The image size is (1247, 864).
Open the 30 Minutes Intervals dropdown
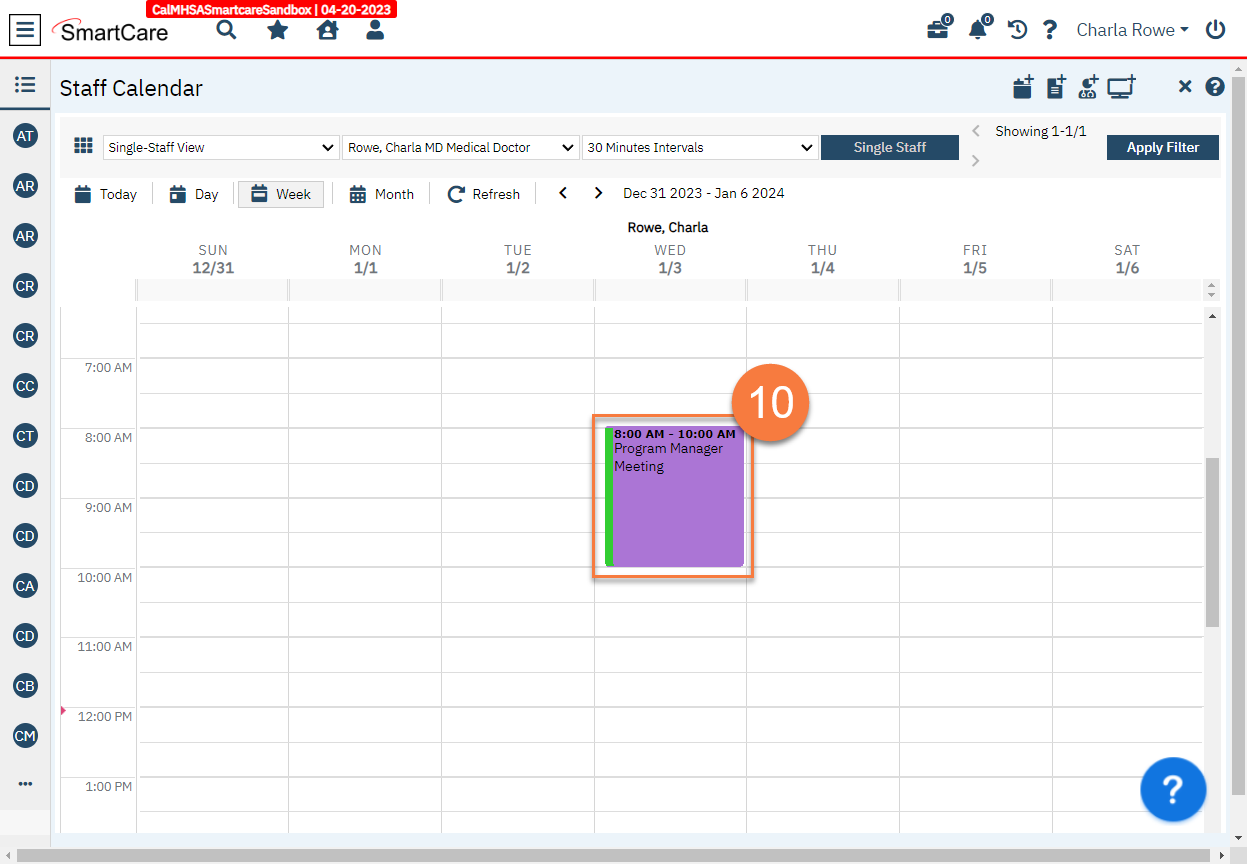[699, 146]
